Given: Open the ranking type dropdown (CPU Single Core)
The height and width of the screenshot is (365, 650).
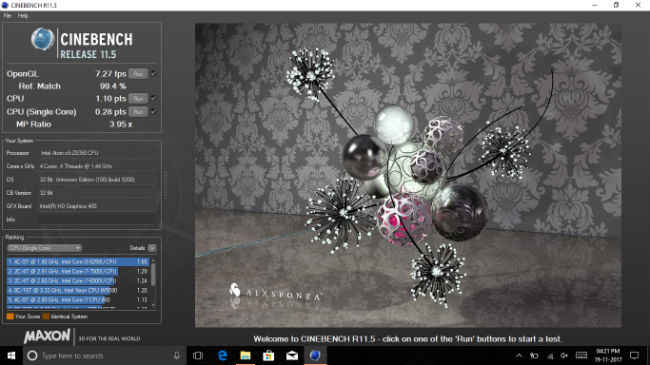Looking at the screenshot, I should pyautogui.click(x=44, y=248).
